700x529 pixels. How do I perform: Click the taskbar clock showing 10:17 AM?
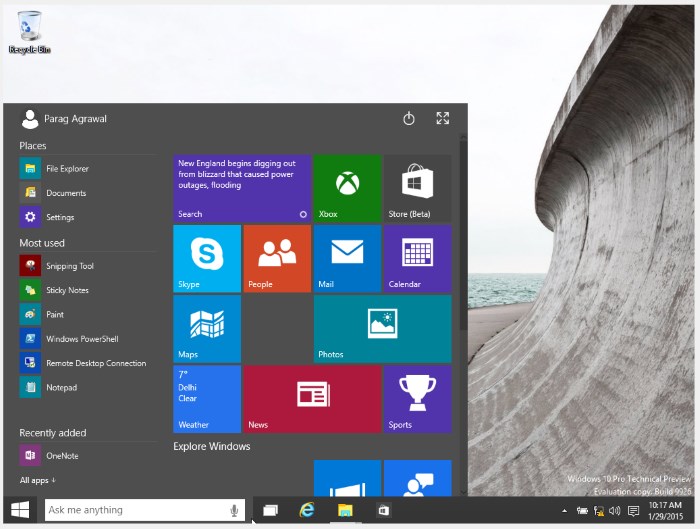click(665, 510)
